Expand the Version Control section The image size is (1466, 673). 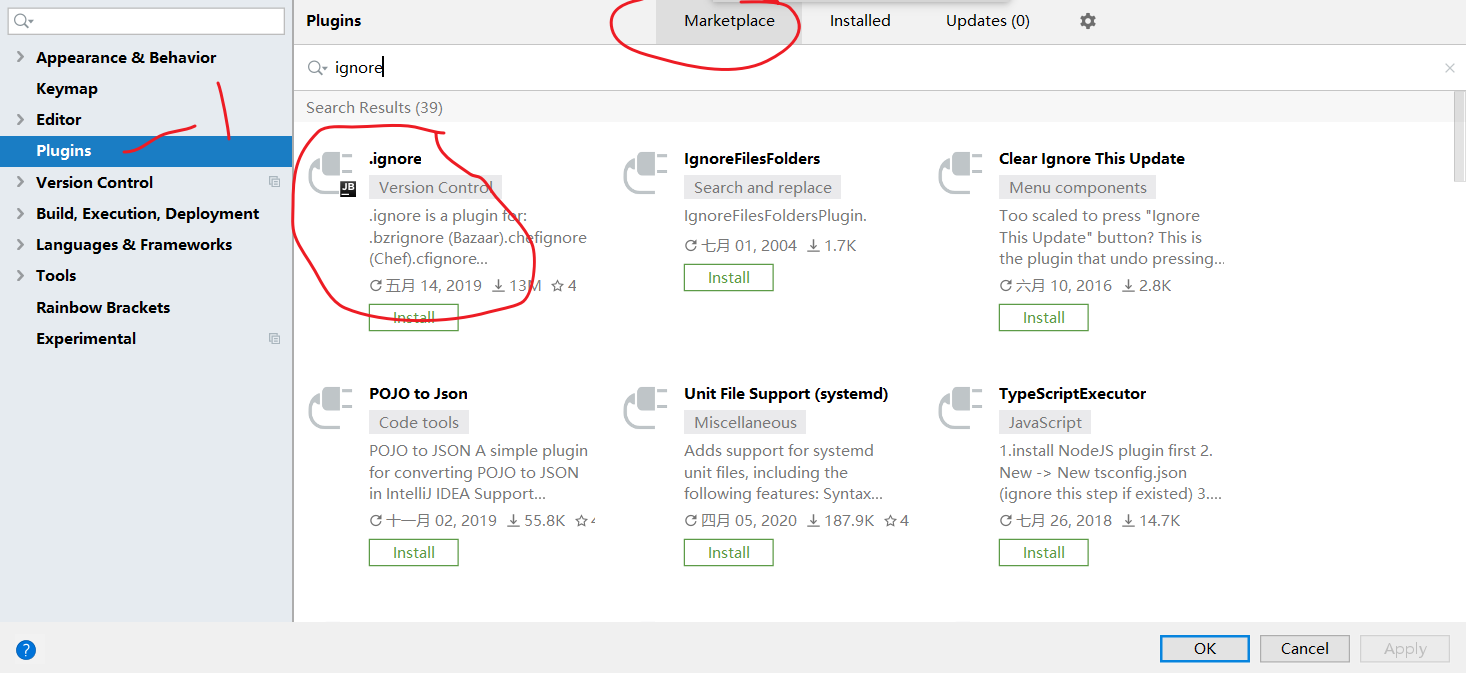tap(20, 182)
